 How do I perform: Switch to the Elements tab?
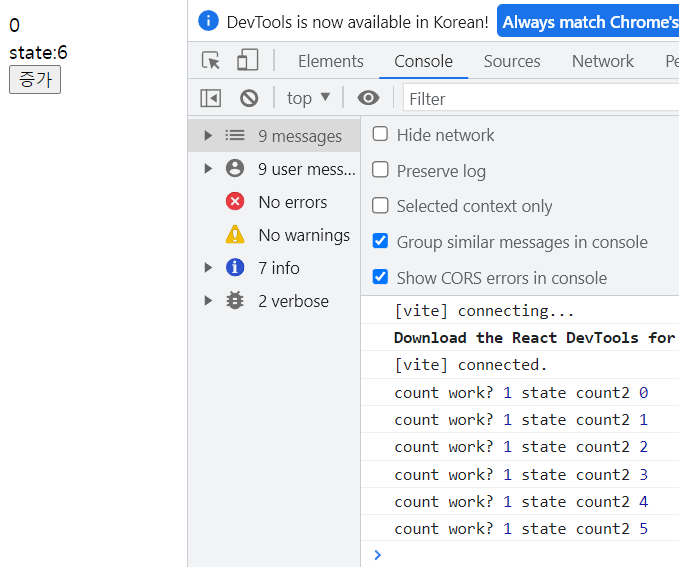(331, 61)
